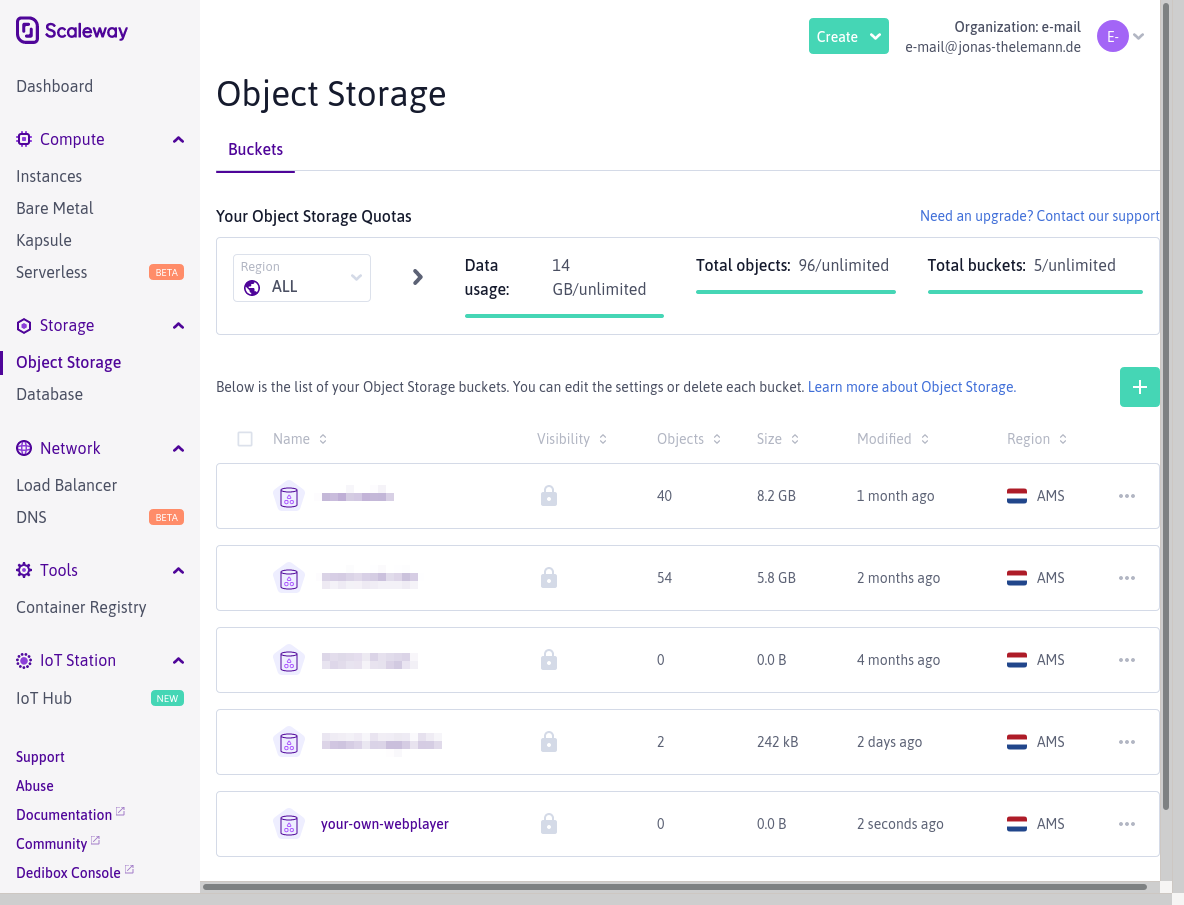Open the your-own-webplayer bucket link
1184x905 pixels.
(384, 823)
